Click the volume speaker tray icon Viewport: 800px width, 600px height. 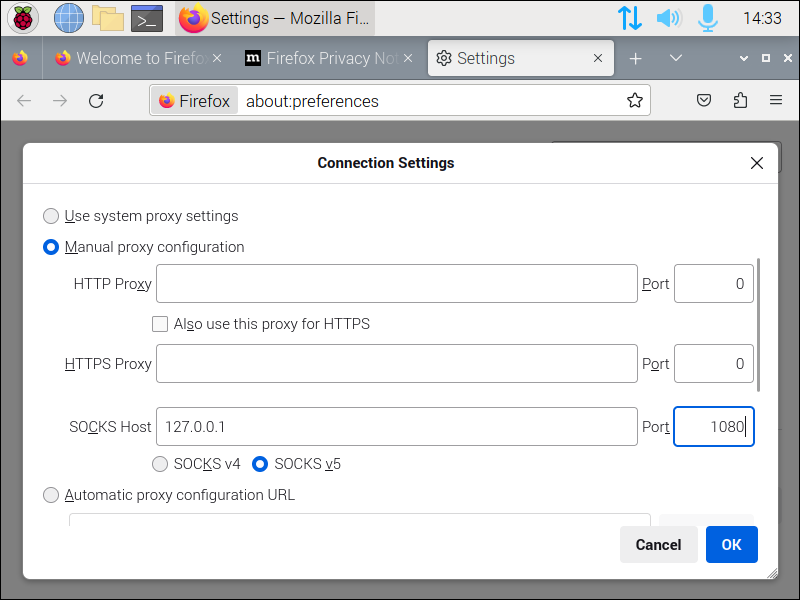point(668,18)
